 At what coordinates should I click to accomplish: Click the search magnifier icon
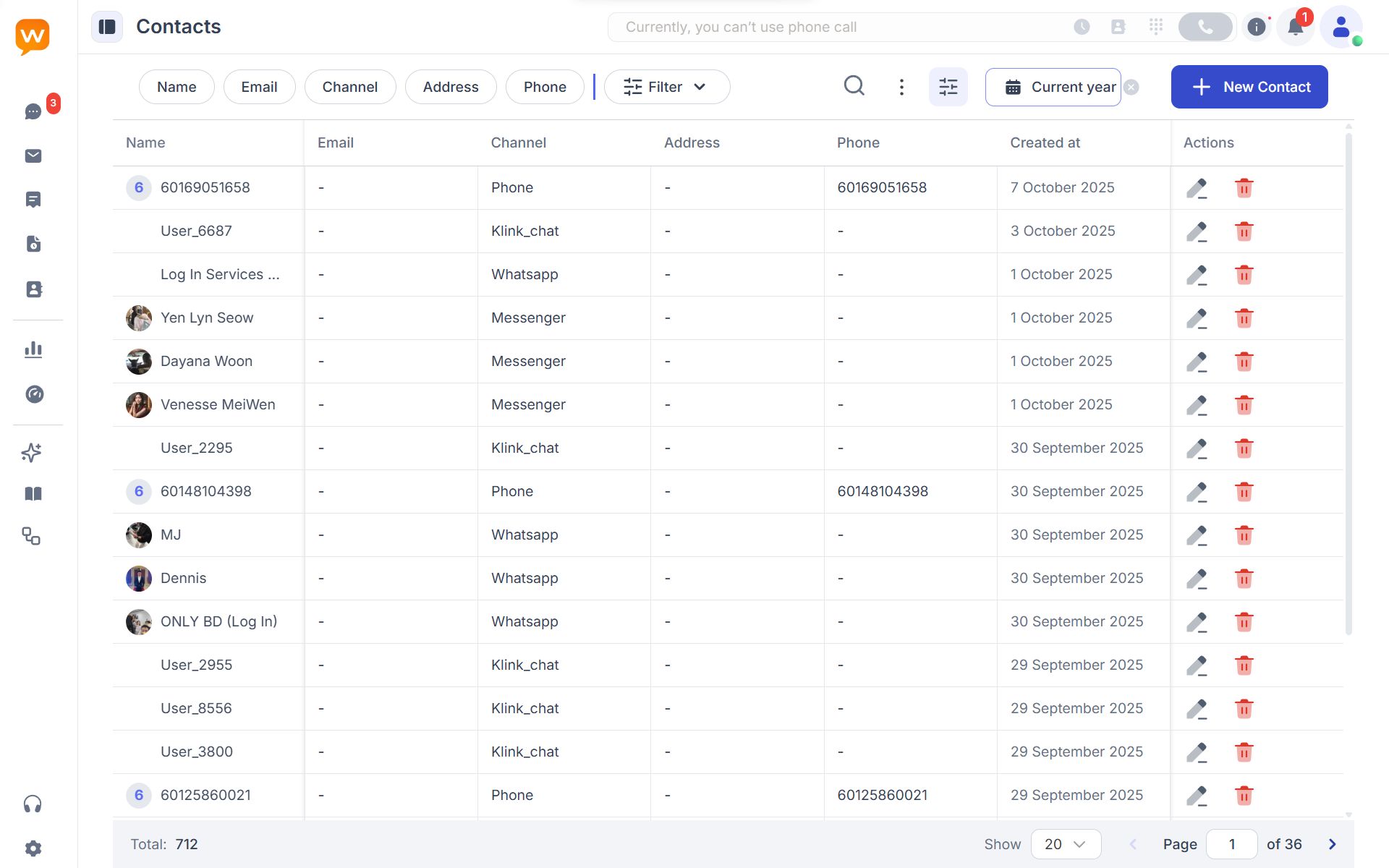[x=854, y=86]
